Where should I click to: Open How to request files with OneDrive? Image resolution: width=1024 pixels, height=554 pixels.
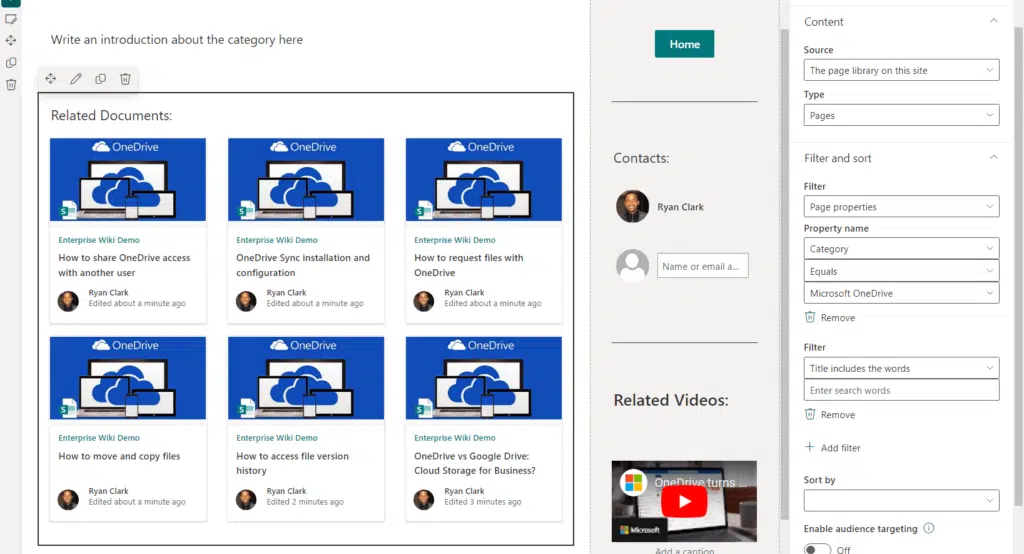point(468,265)
